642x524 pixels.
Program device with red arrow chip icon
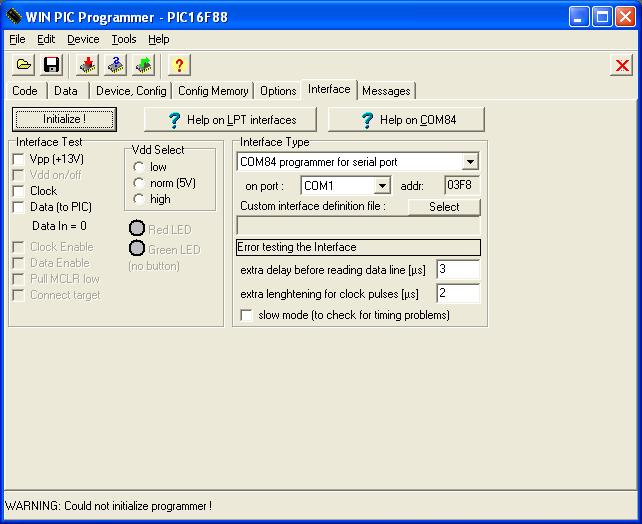point(87,65)
